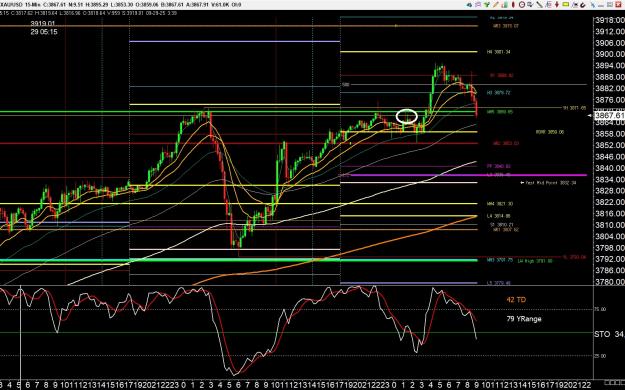This screenshot has height=390, width=625.
Task: Click the Next Mid Point label
Action: point(548,183)
